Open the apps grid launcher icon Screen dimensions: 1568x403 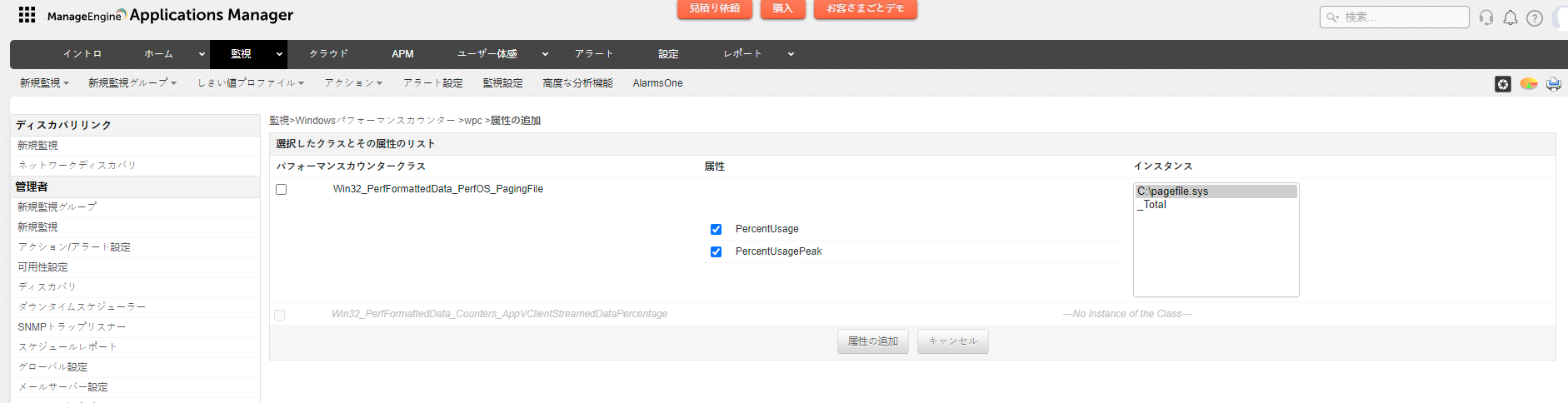pos(27,15)
